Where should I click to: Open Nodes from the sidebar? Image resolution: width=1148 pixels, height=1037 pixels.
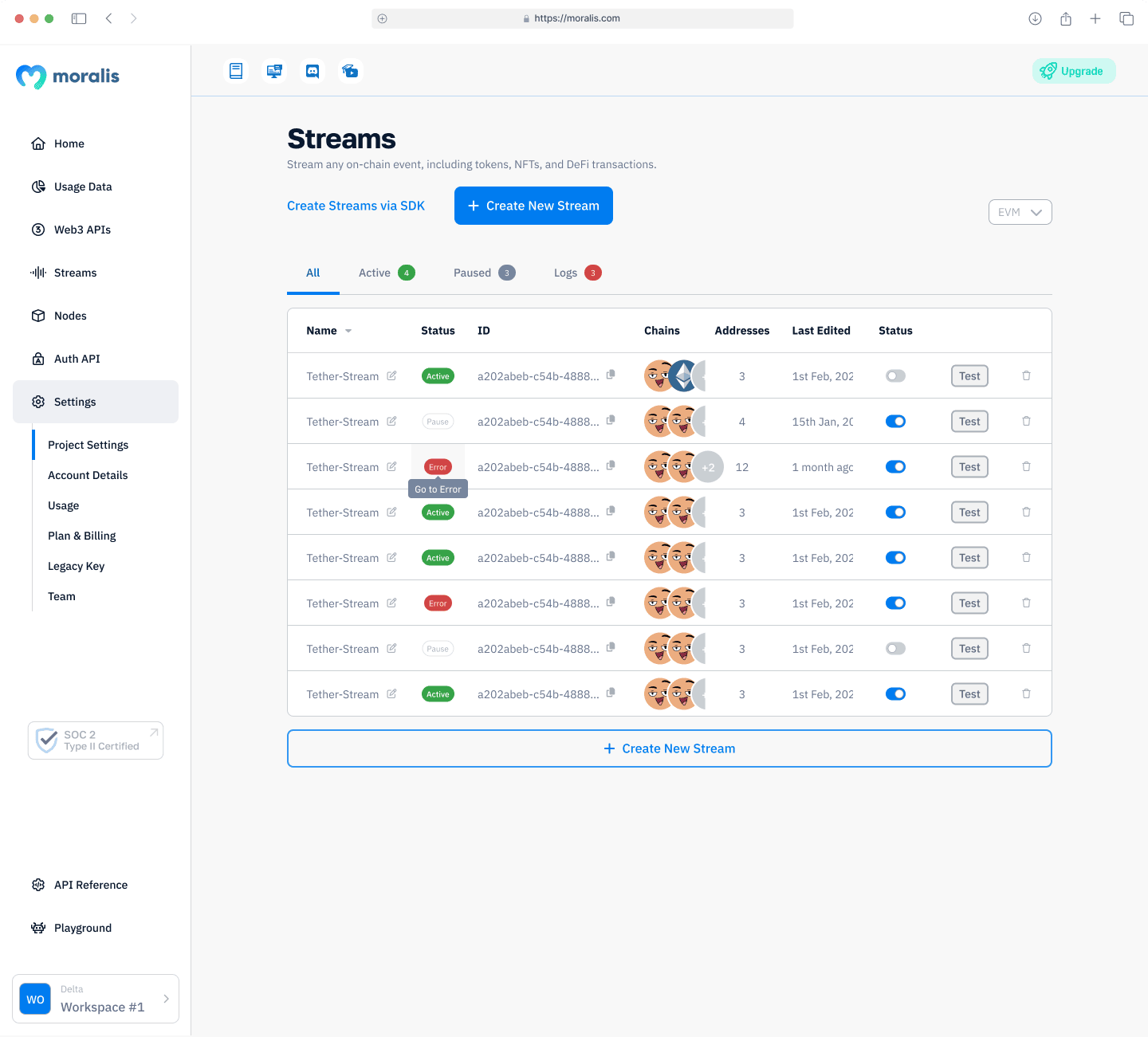coord(69,316)
